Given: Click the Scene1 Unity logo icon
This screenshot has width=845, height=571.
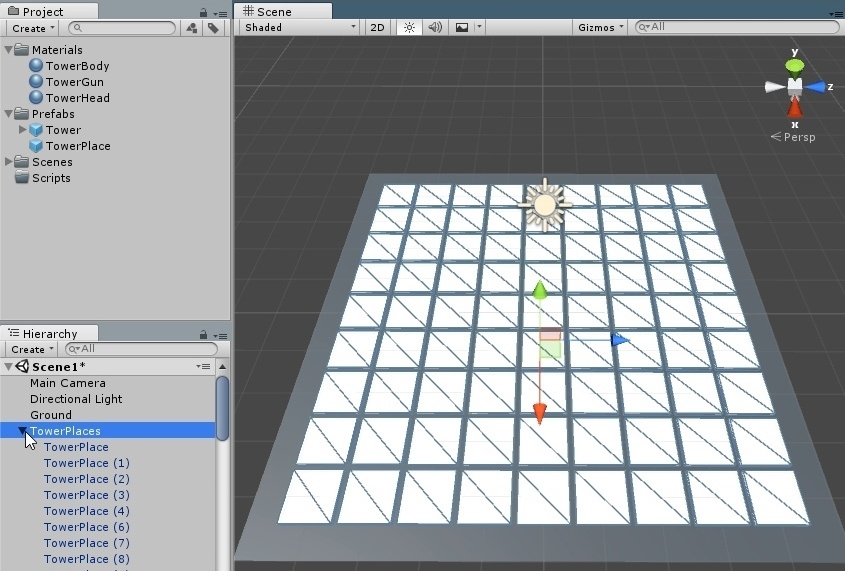Looking at the screenshot, I should (22, 366).
